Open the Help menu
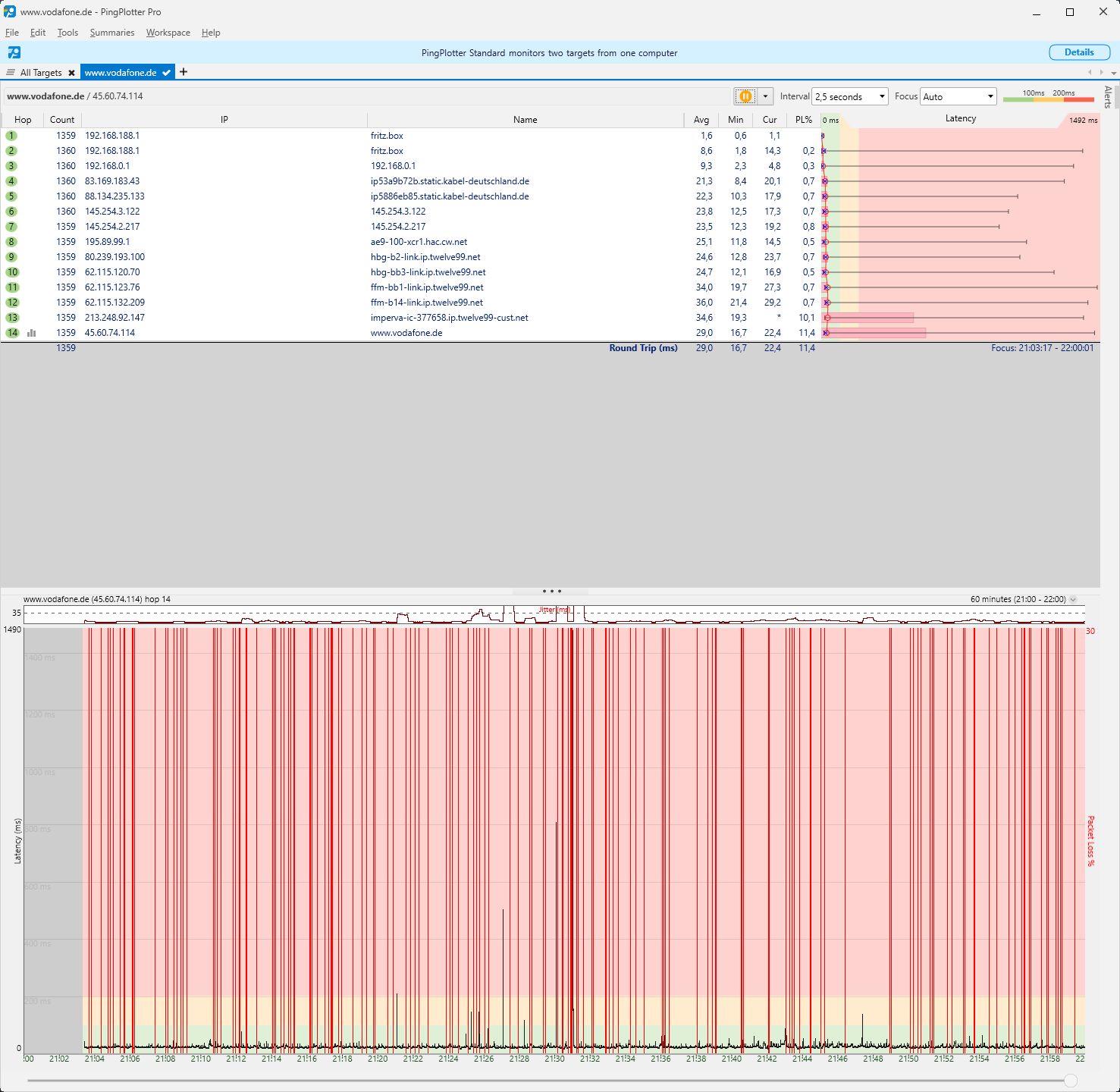 211,33
